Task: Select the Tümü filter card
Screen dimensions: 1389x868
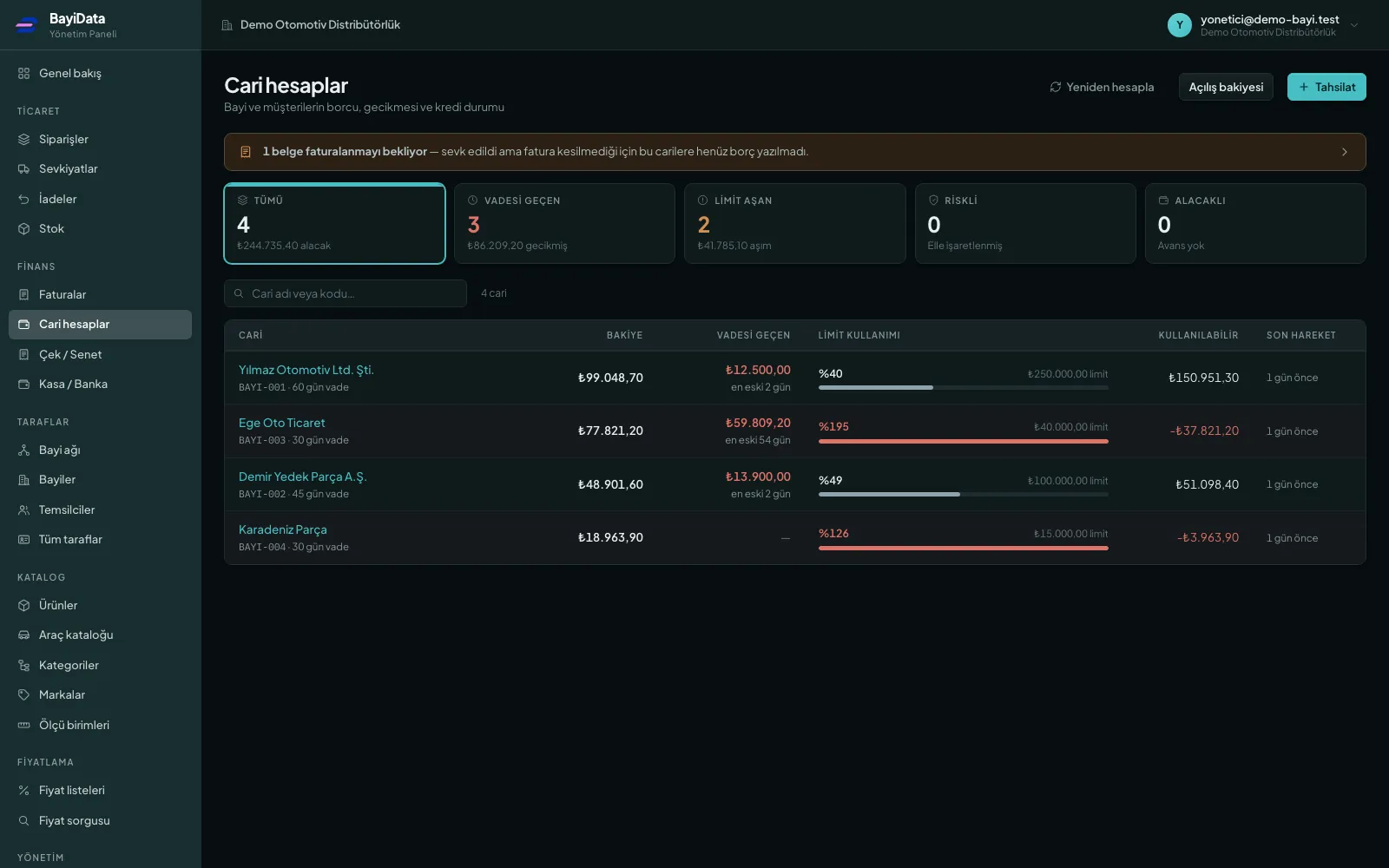Action: (334, 223)
